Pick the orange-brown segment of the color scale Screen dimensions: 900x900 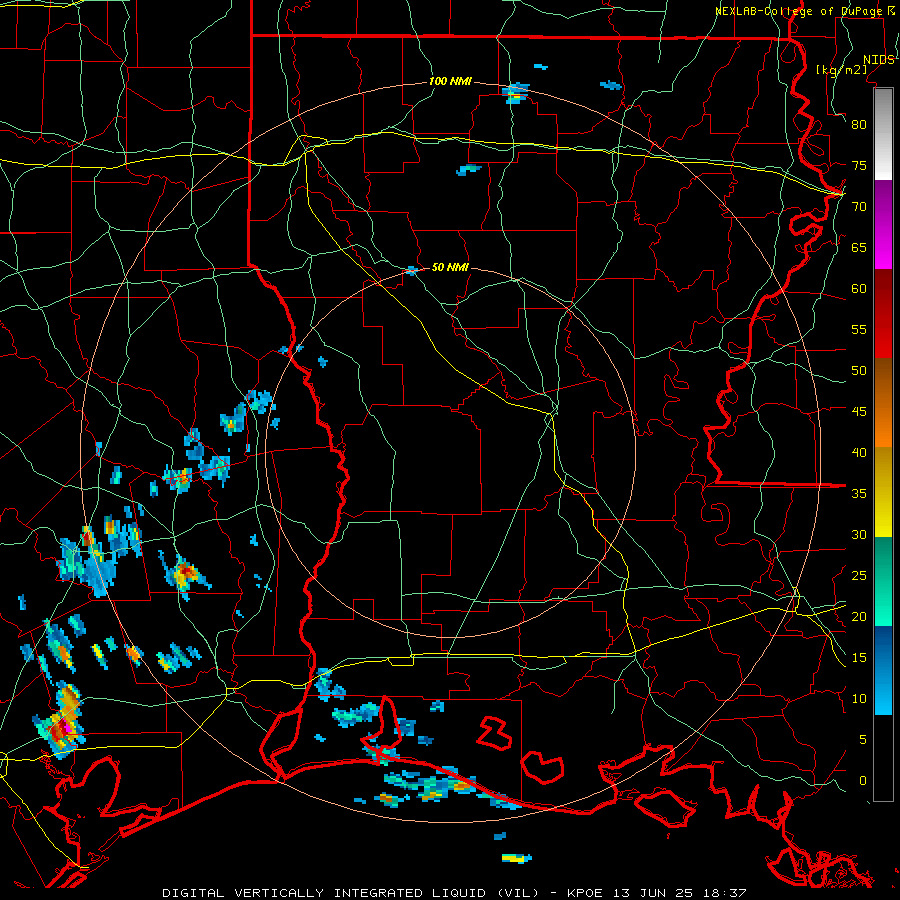pos(883,404)
